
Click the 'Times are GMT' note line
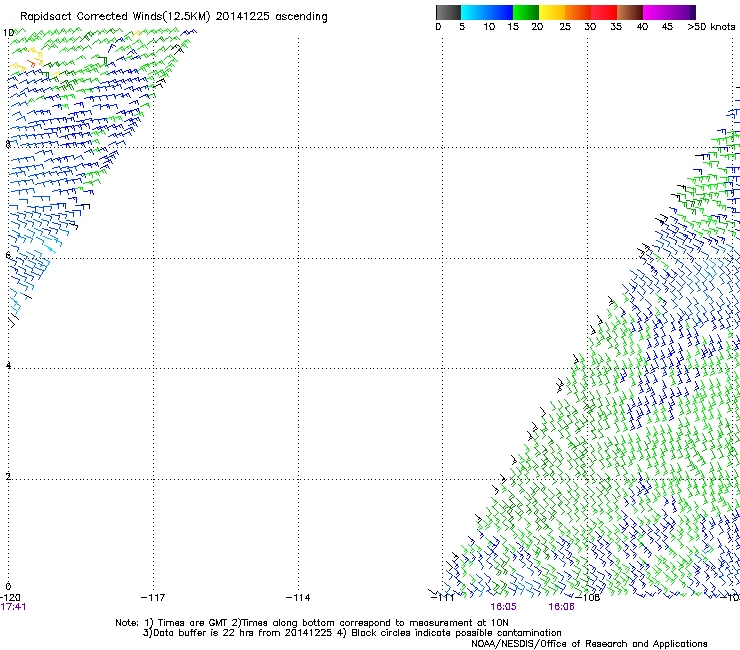click(312, 623)
